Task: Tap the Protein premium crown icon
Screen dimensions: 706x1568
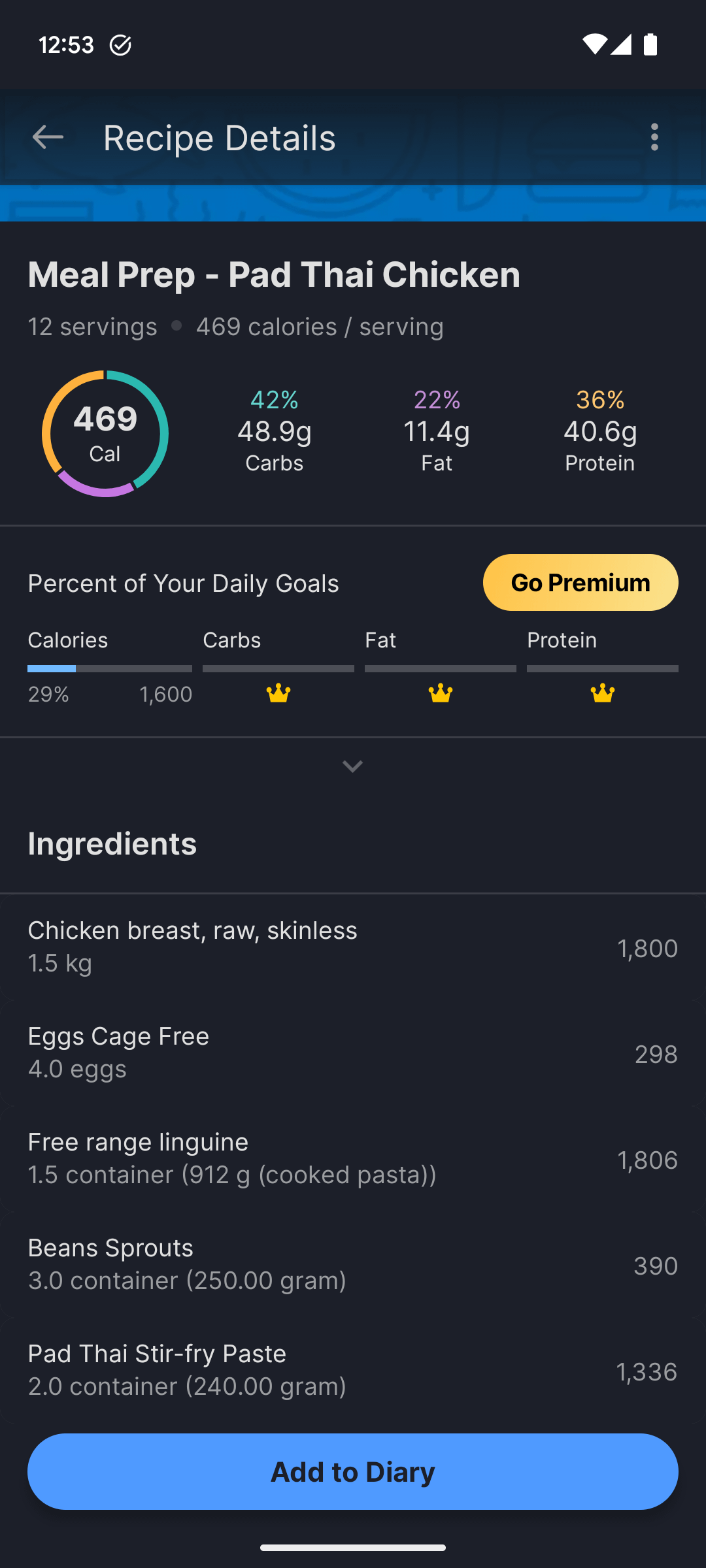Action: [x=603, y=693]
